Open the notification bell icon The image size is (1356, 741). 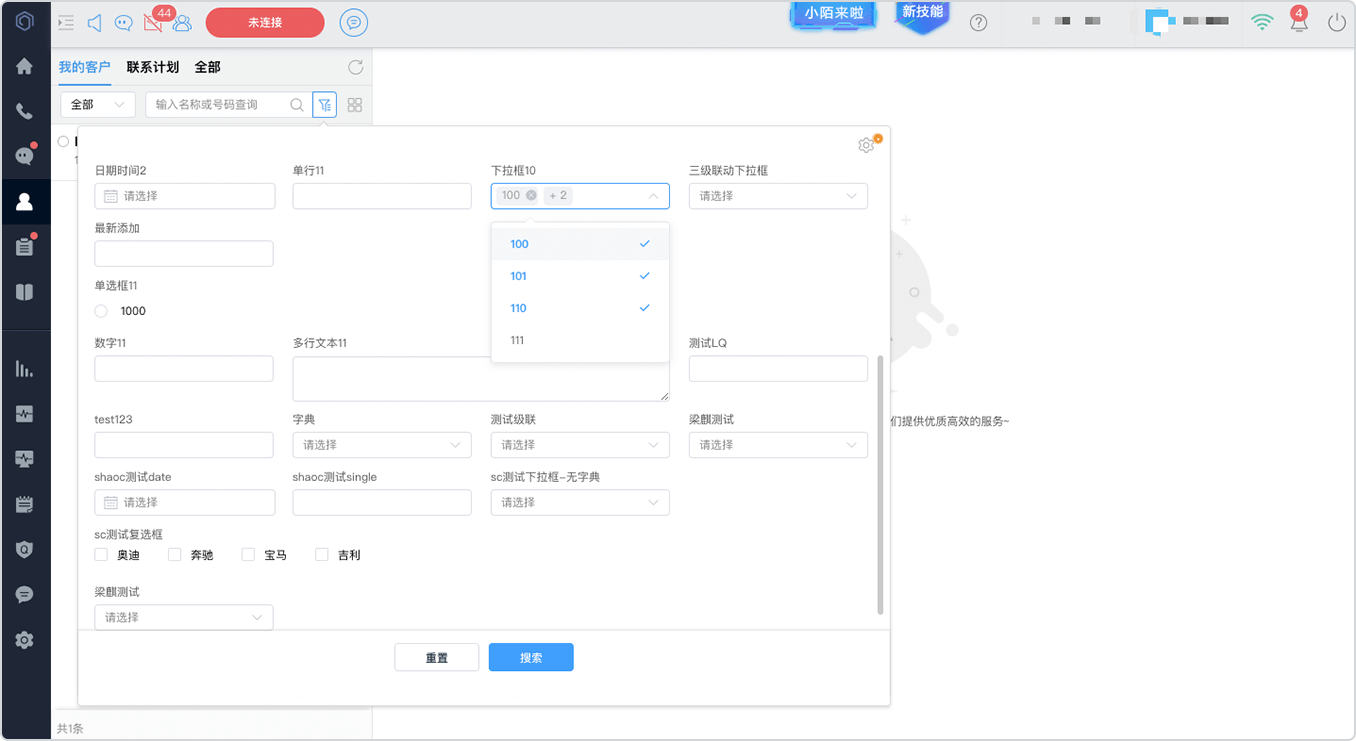click(x=1298, y=22)
